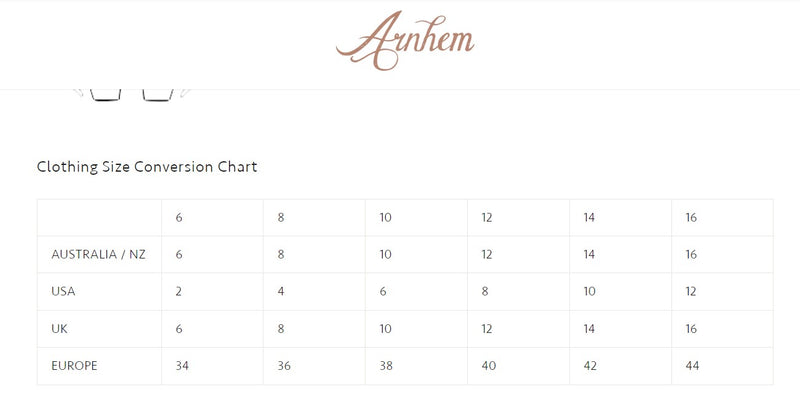
Task: Click the USA size 4 cell
Action: tap(281, 292)
